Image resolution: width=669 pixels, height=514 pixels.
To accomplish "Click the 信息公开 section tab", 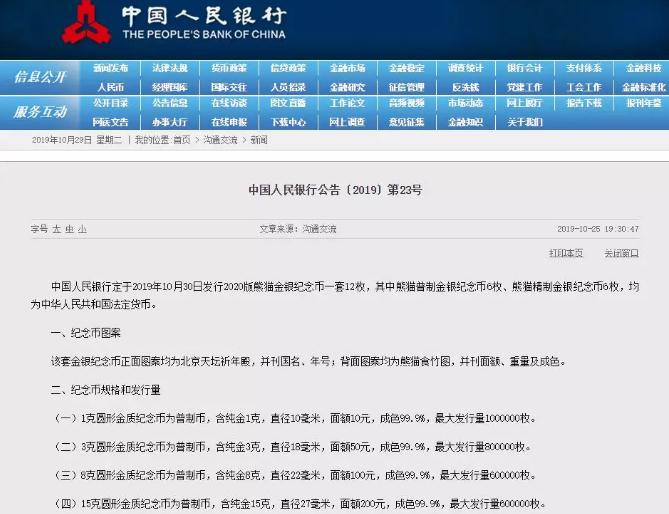I will coord(40,77).
